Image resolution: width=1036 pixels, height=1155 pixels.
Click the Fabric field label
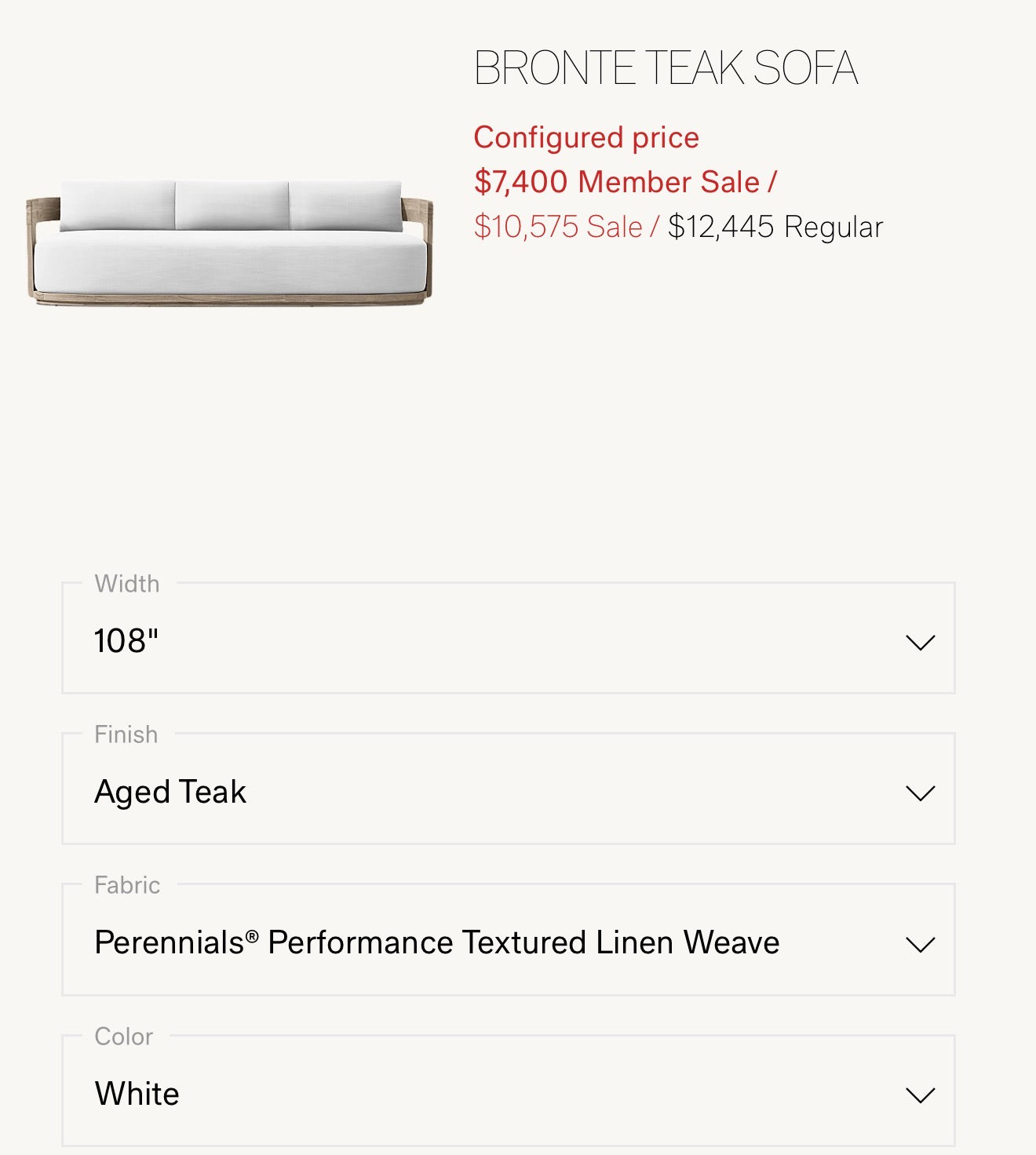(127, 885)
